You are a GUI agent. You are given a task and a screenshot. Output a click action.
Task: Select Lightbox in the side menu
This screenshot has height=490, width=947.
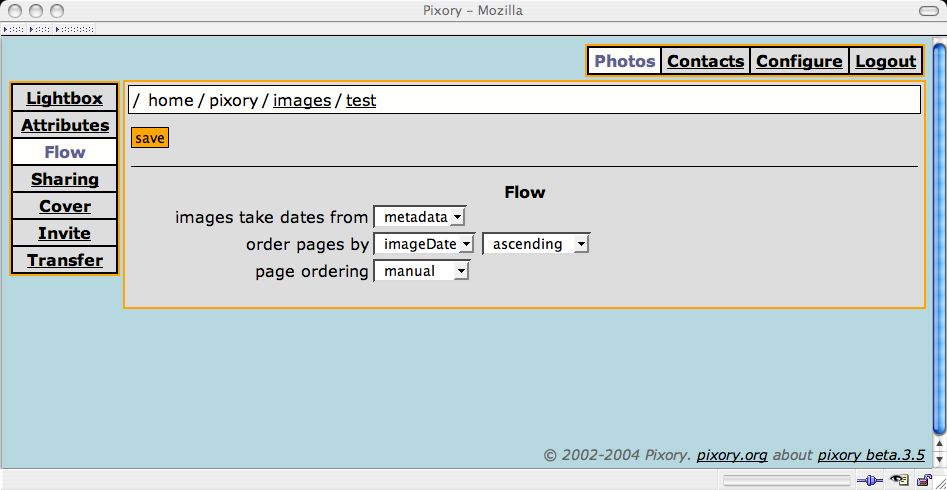[x=65, y=98]
